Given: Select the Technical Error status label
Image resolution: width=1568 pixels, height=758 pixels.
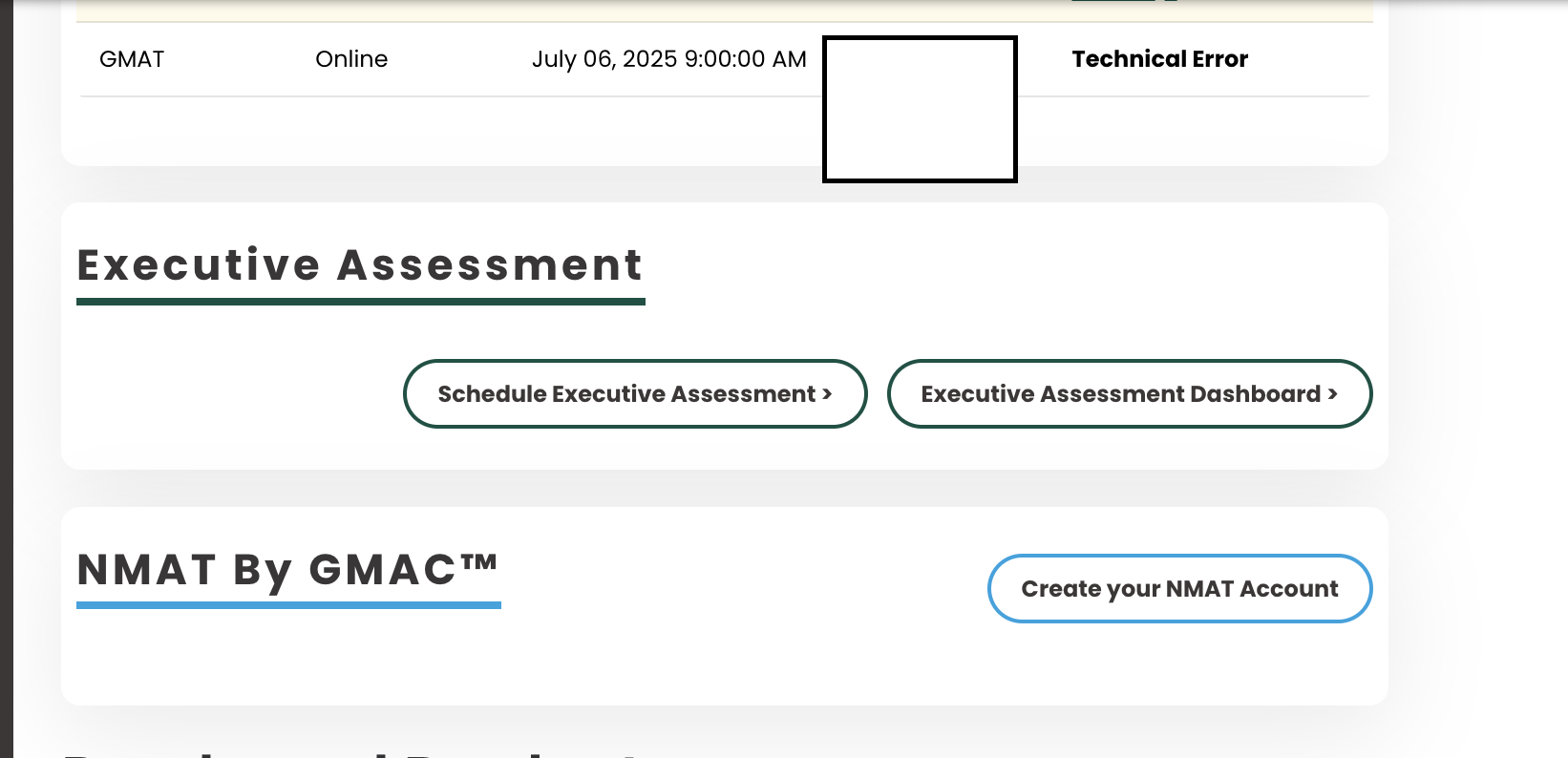Looking at the screenshot, I should pos(1159,59).
